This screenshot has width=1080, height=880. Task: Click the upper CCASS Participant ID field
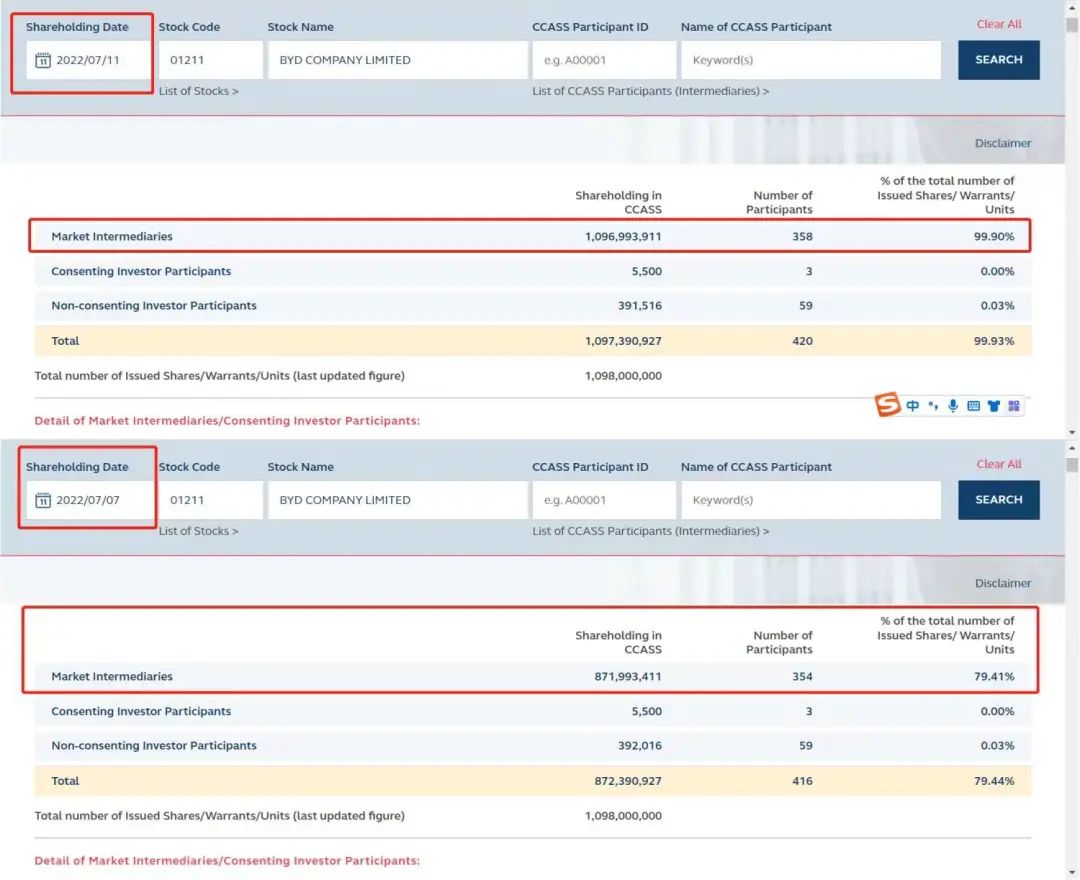coord(603,60)
